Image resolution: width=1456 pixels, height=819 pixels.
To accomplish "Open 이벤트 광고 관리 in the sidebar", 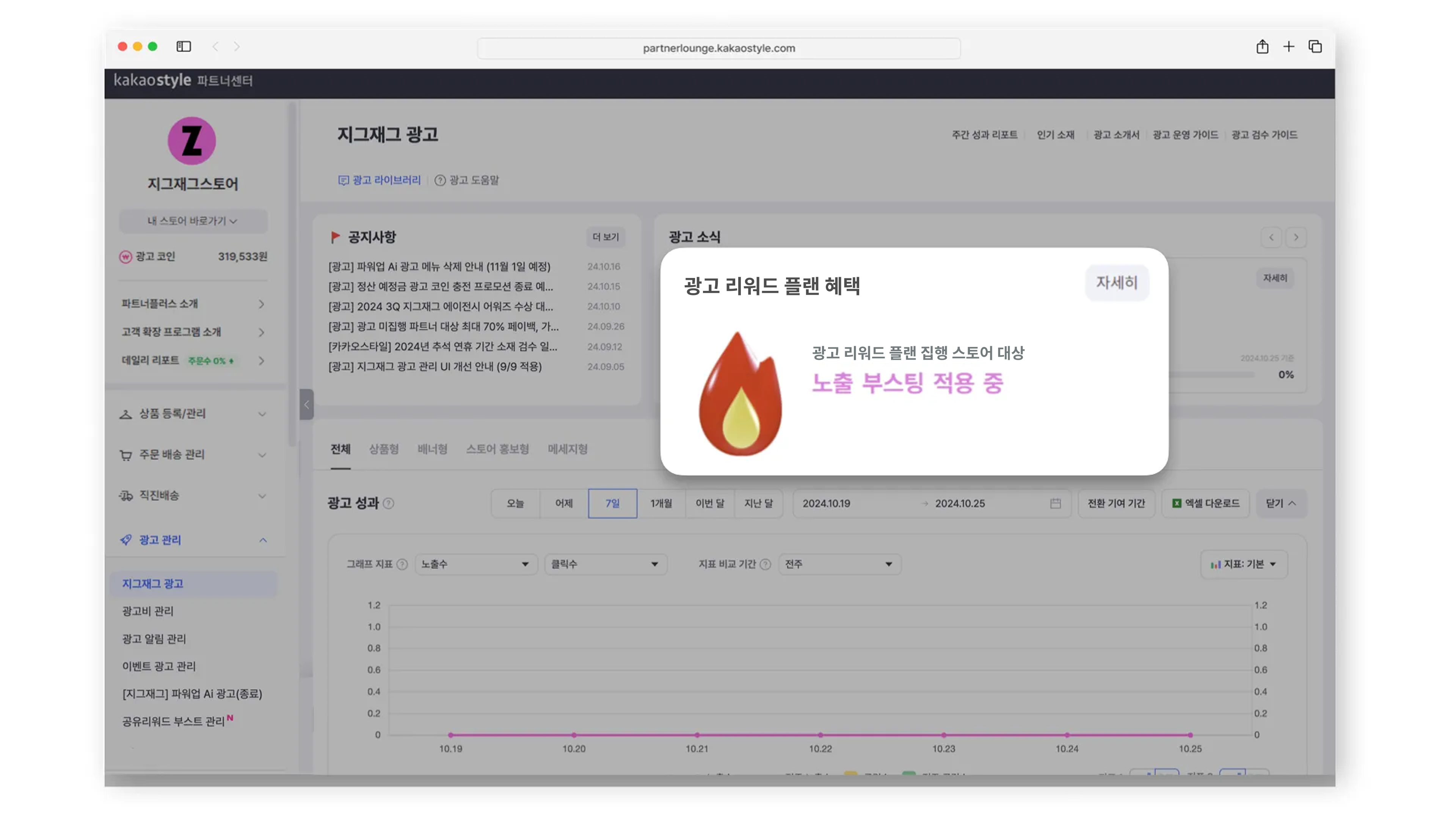I will 159,667.
